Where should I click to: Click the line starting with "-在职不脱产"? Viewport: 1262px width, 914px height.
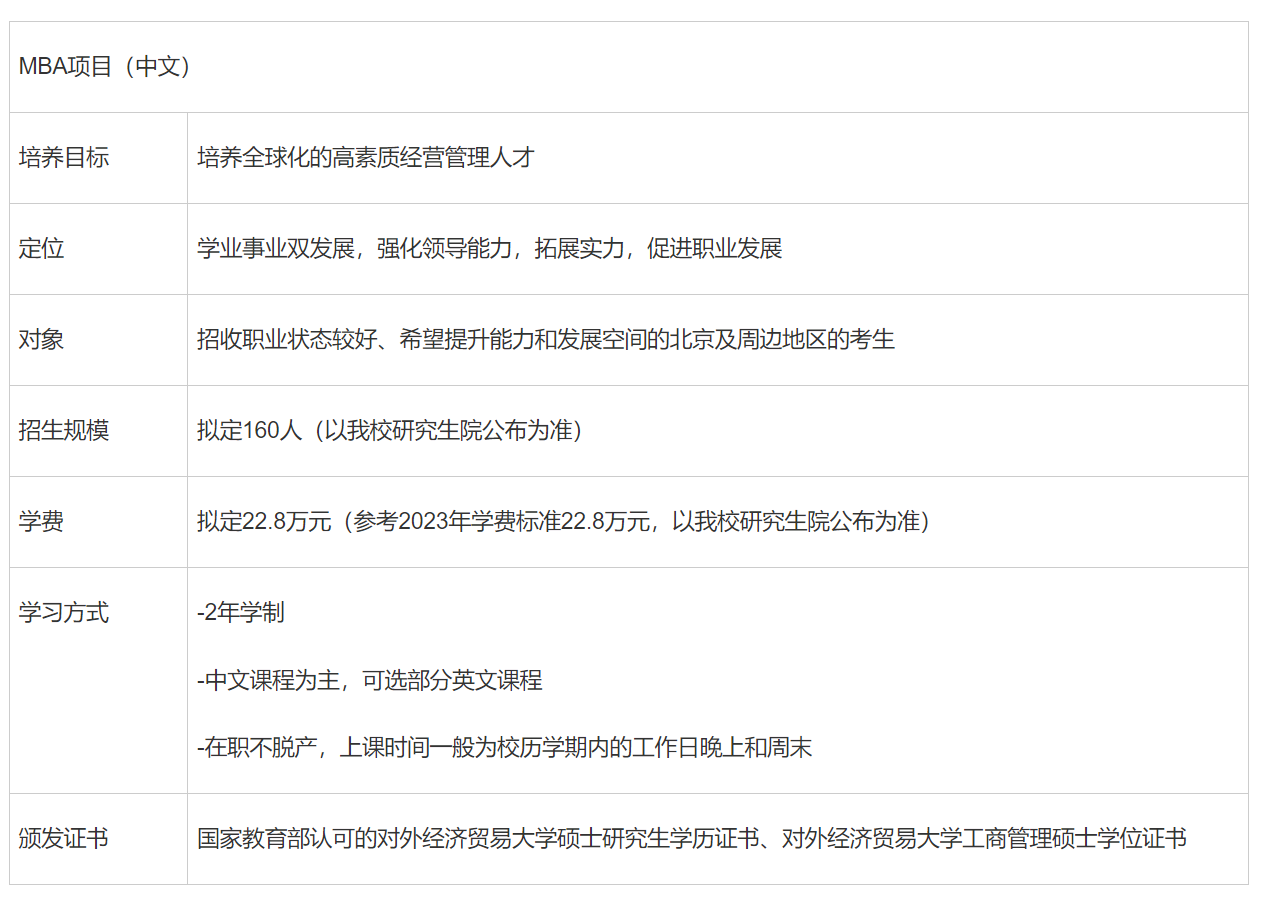tap(504, 748)
